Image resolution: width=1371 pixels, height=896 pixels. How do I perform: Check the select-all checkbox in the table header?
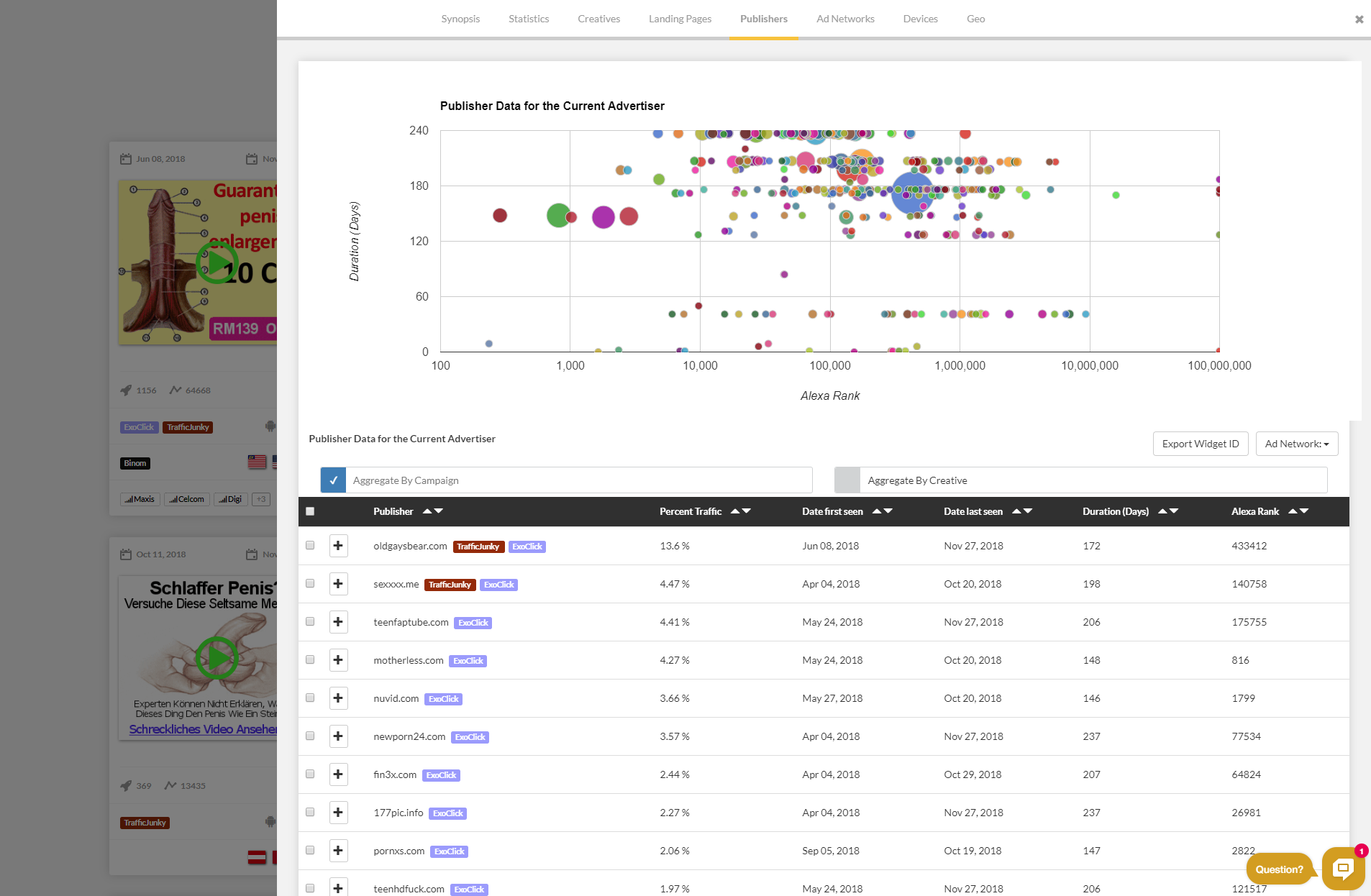click(x=310, y=511)
